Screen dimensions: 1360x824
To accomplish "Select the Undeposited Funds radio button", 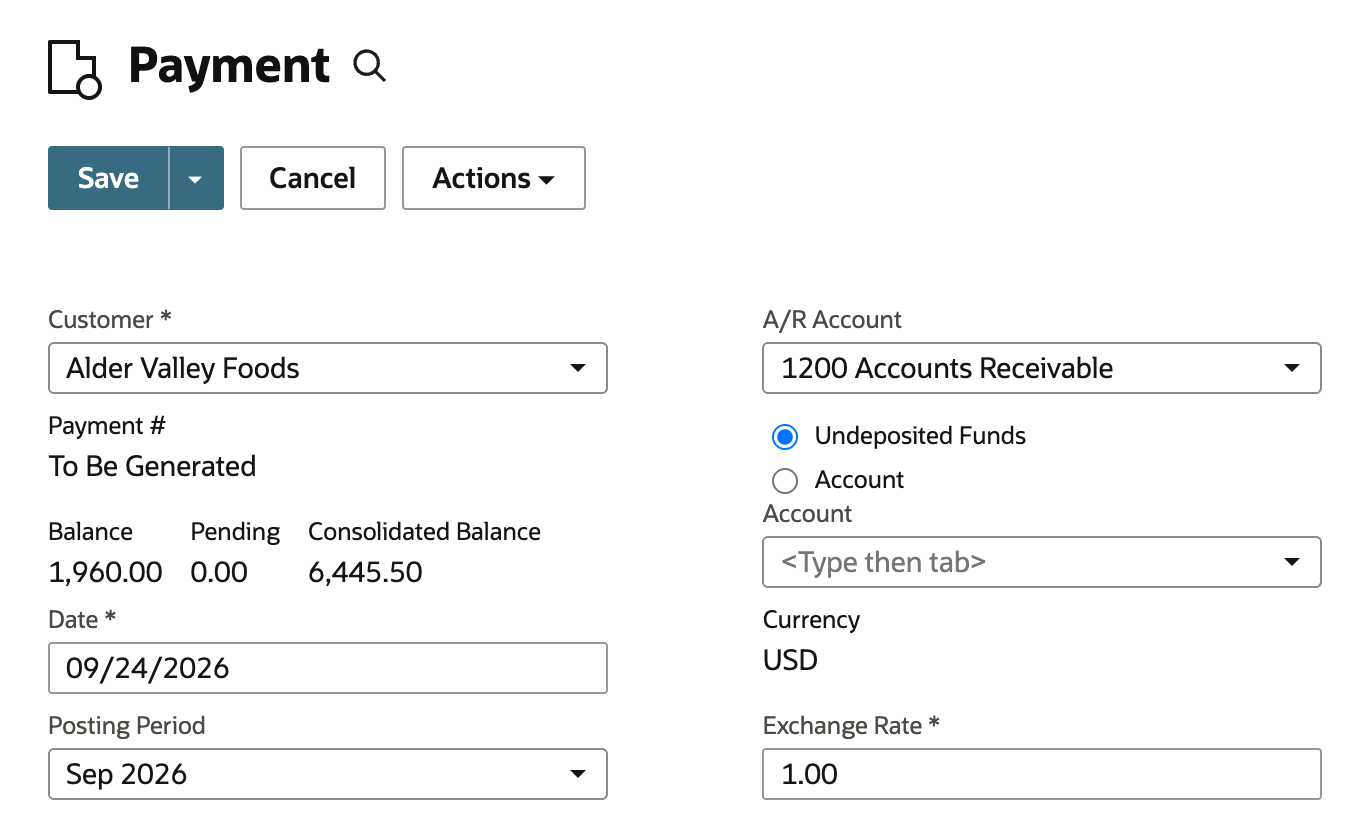I will pyautogui.click(x=785, y=437).
